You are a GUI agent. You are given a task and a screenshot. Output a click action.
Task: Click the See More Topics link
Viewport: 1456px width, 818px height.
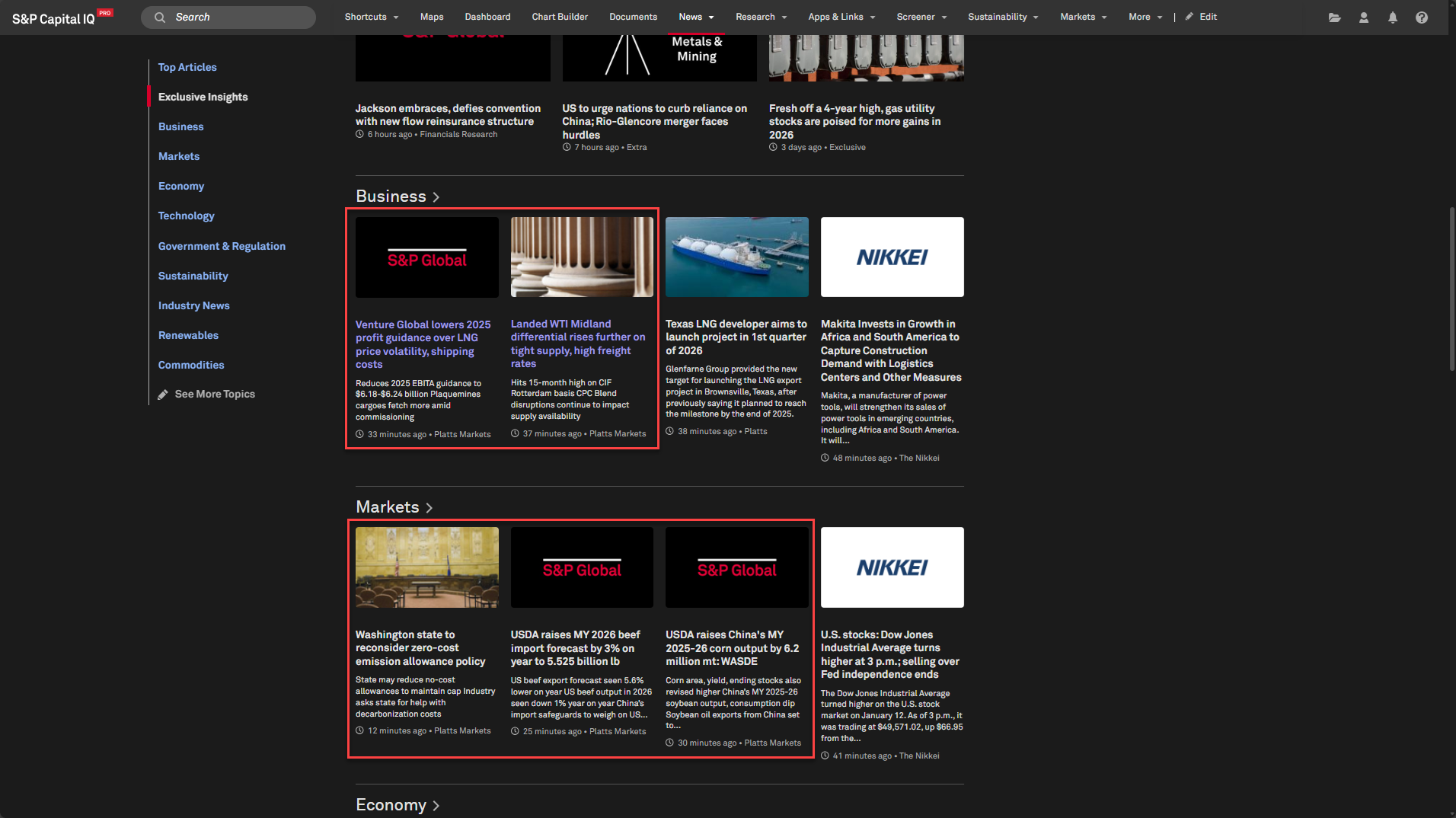coord(215,394)
